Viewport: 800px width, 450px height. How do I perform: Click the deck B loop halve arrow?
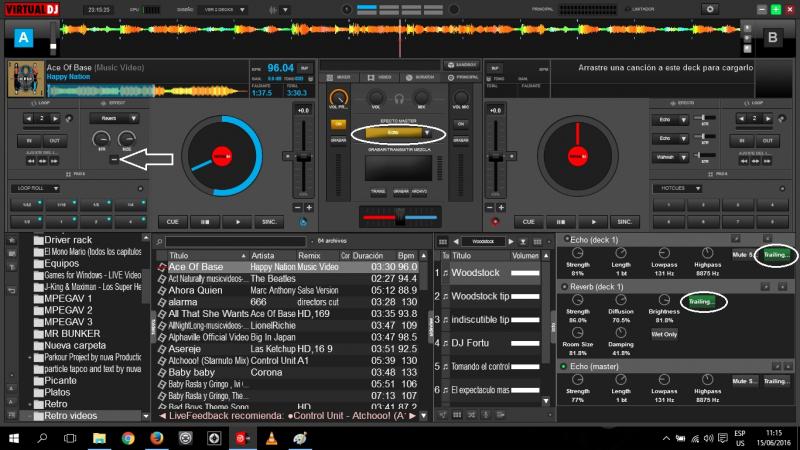point(741,118)
